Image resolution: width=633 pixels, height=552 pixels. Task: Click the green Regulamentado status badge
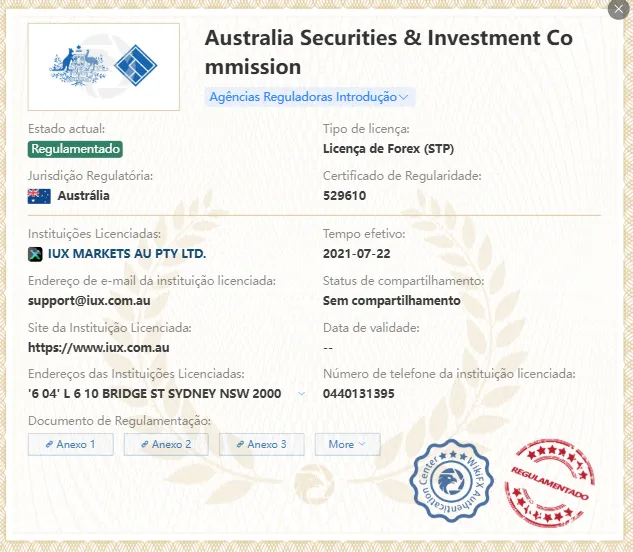click(x=75, y=149)
